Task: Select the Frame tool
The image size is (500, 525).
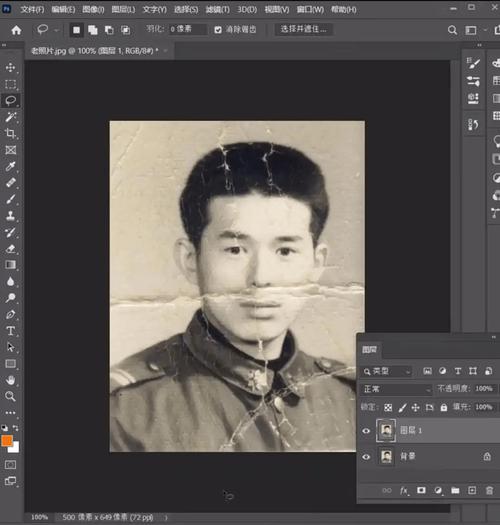Action: coord(10,150)
